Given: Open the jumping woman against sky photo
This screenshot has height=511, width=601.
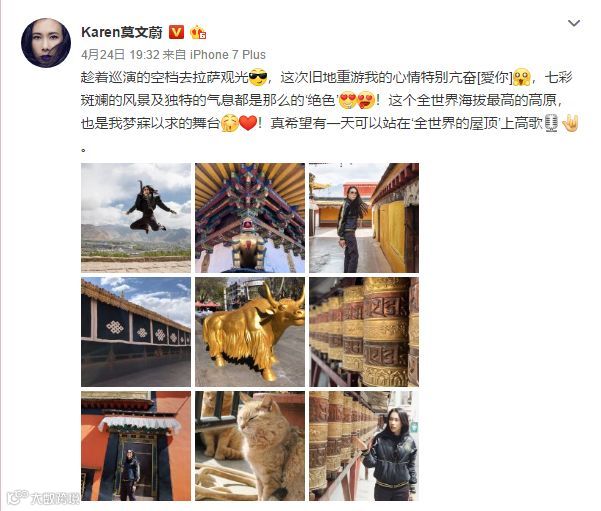Looking at the screenshot, I should click(x=136, y=218).
